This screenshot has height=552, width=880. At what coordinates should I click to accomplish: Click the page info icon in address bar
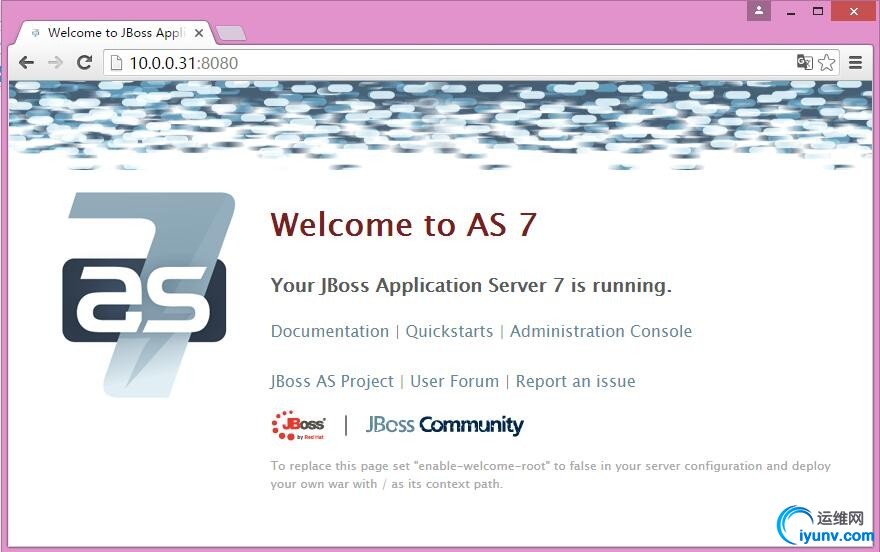[x=116, y=63]
